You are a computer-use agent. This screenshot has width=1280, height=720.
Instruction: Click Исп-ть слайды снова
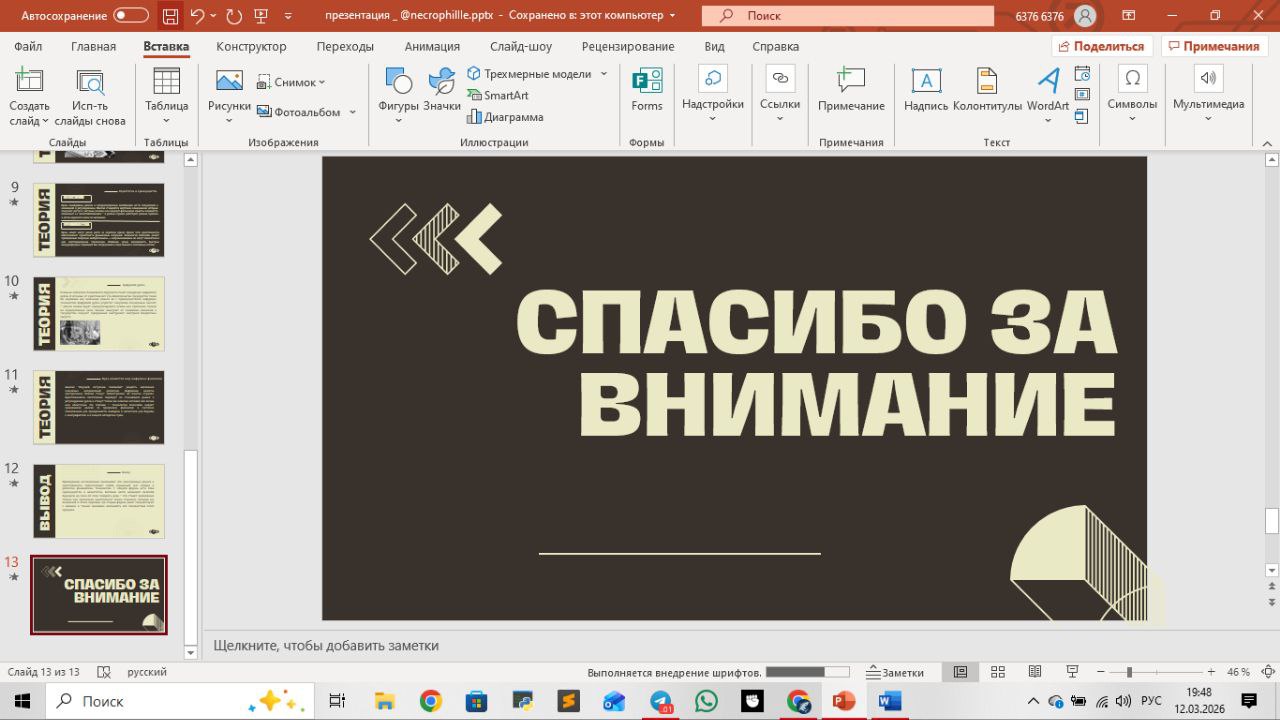(90, 98)
